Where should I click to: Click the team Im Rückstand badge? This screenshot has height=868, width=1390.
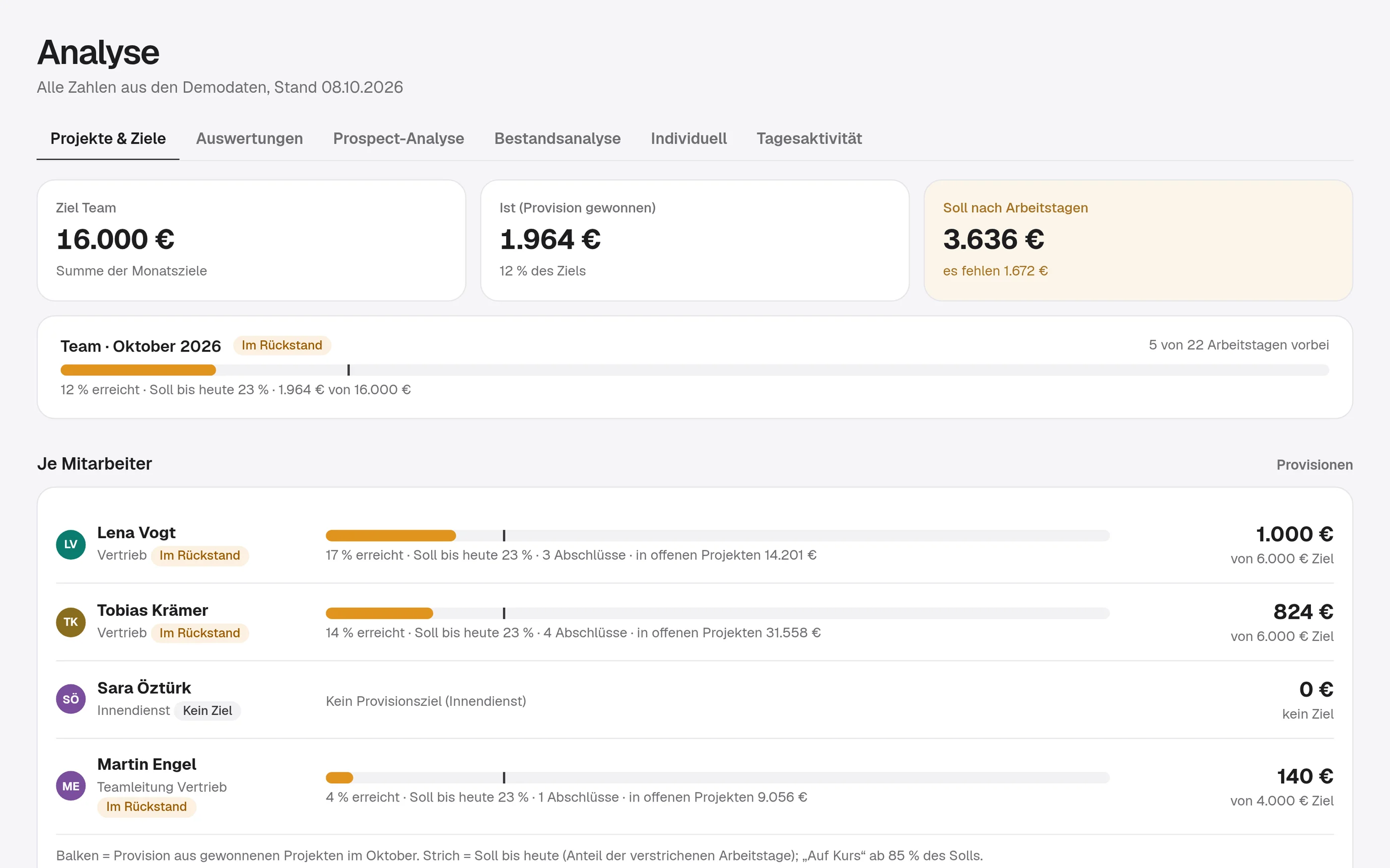(x=282, y=345)
